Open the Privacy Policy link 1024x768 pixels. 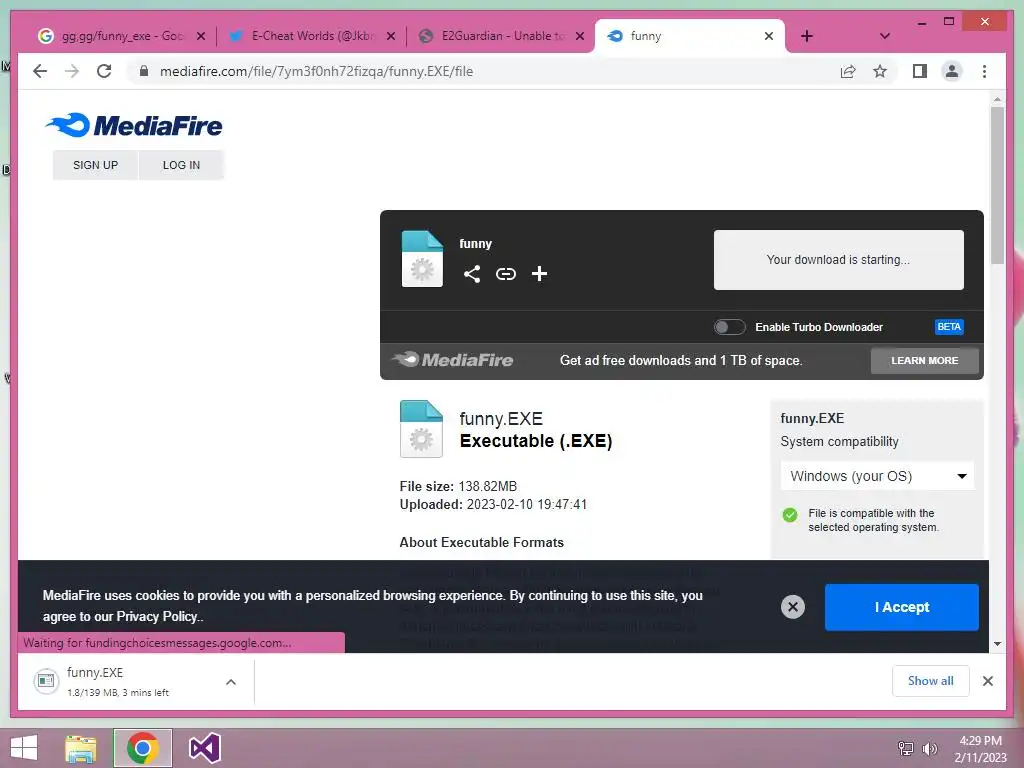[x=157, y=616]
